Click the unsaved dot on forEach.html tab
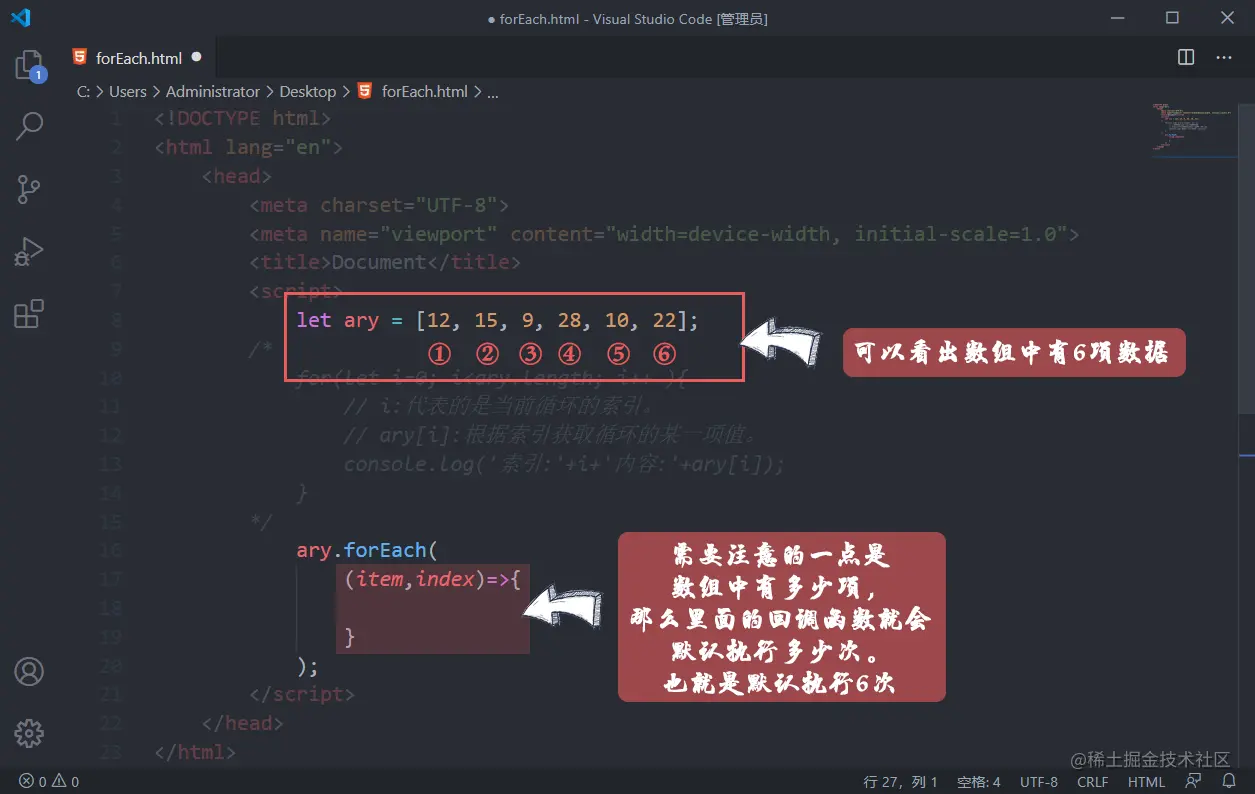 pyautogui.click(x=196, y=57)
